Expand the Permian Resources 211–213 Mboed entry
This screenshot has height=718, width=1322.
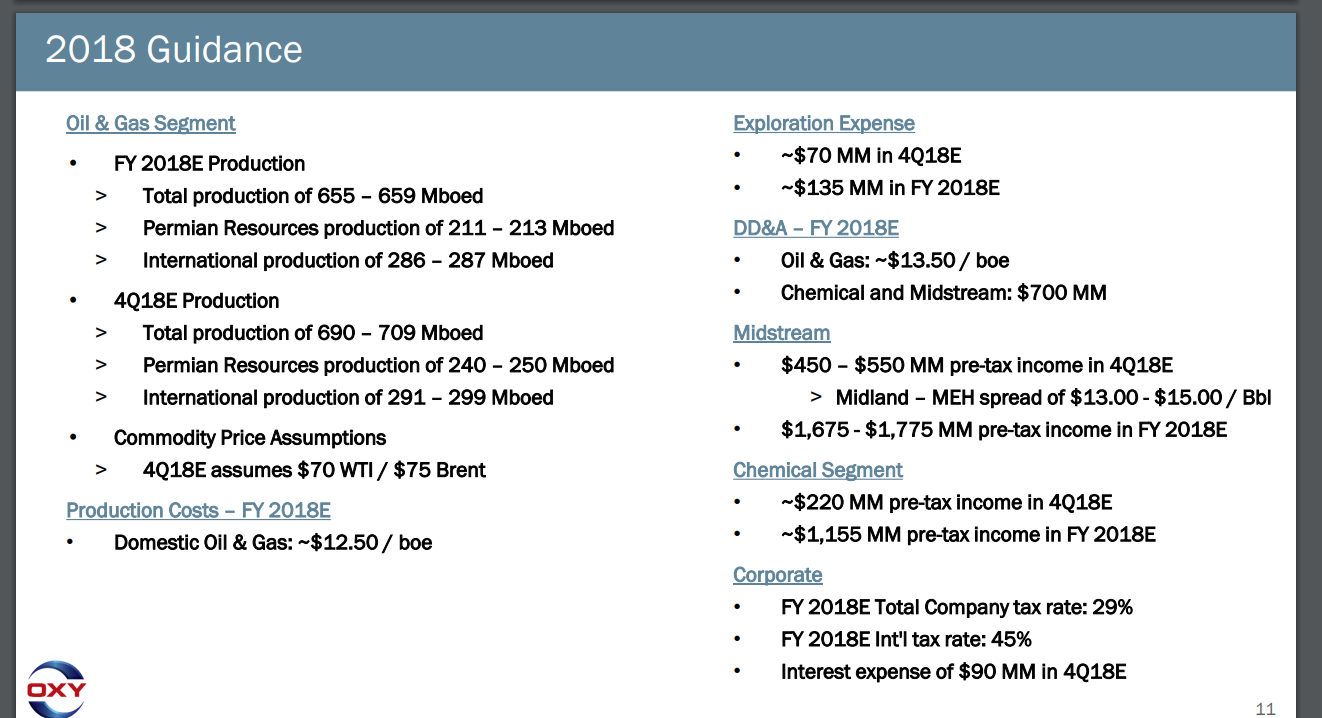click(x=379, y=228)
